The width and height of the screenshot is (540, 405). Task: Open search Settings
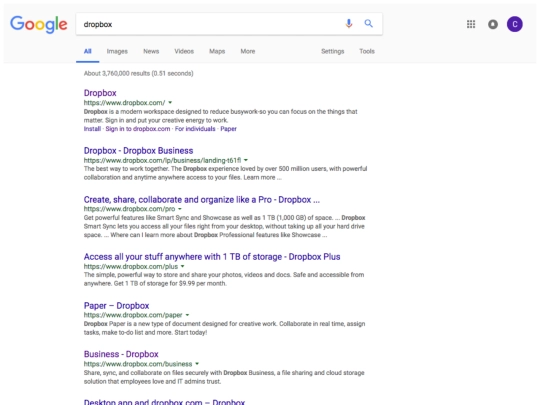coord(332,51)
